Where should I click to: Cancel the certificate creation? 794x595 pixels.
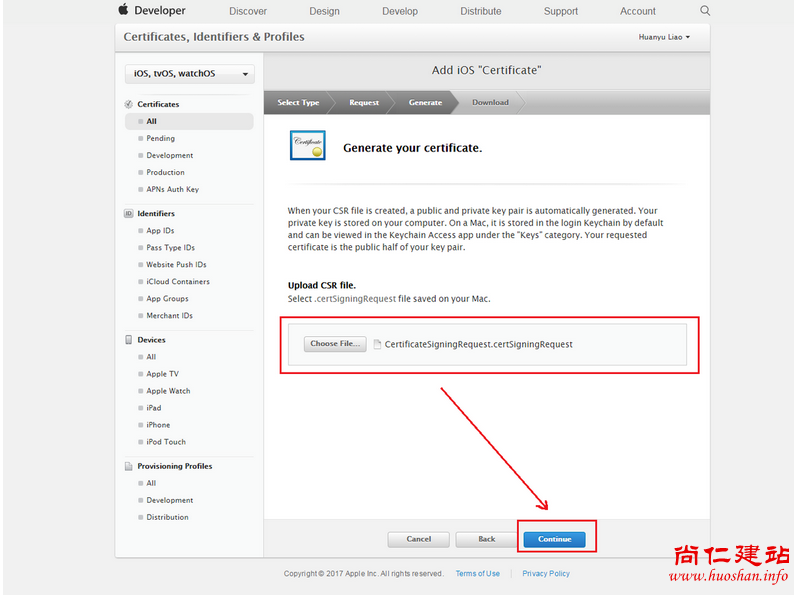pos(419,539)
